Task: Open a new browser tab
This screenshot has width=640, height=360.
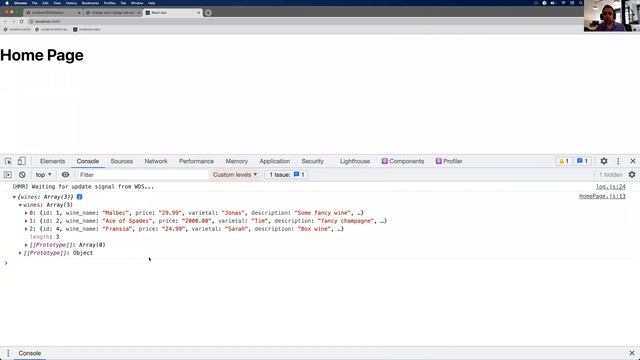Action: click(208, 13)
